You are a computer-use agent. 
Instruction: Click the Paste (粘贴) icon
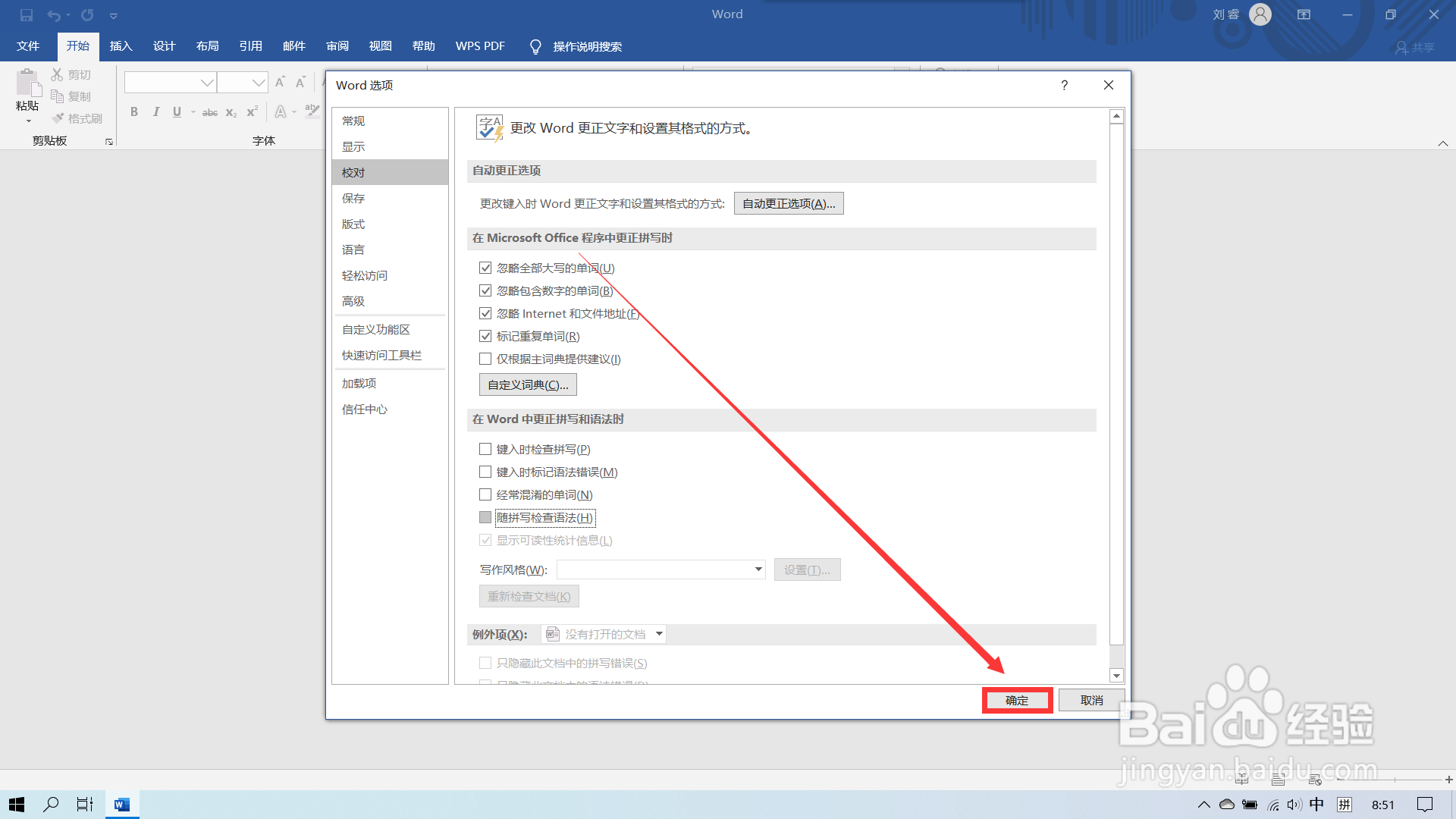coord(27,83)
